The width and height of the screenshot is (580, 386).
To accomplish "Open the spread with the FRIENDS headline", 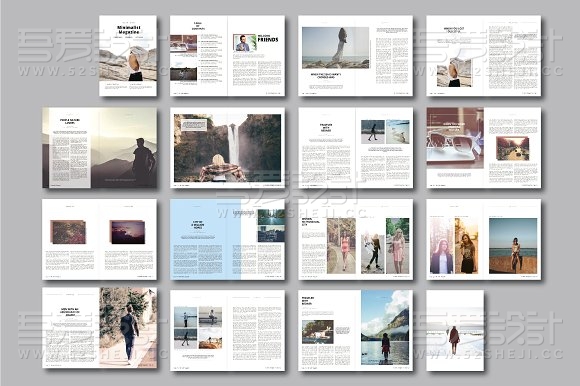I will [227, 56].
